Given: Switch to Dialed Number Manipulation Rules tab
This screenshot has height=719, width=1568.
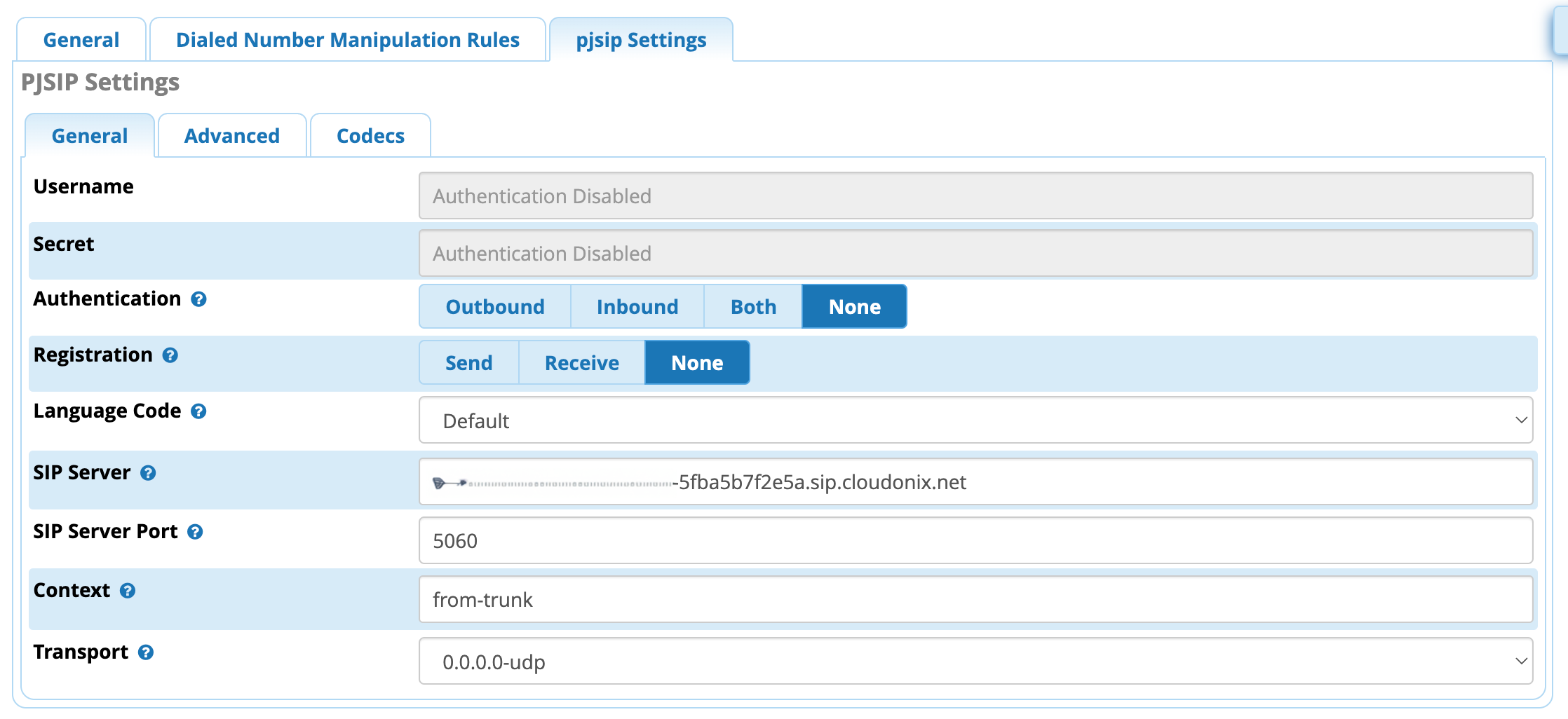Looking at the screenshot, I should coord(347,40).
